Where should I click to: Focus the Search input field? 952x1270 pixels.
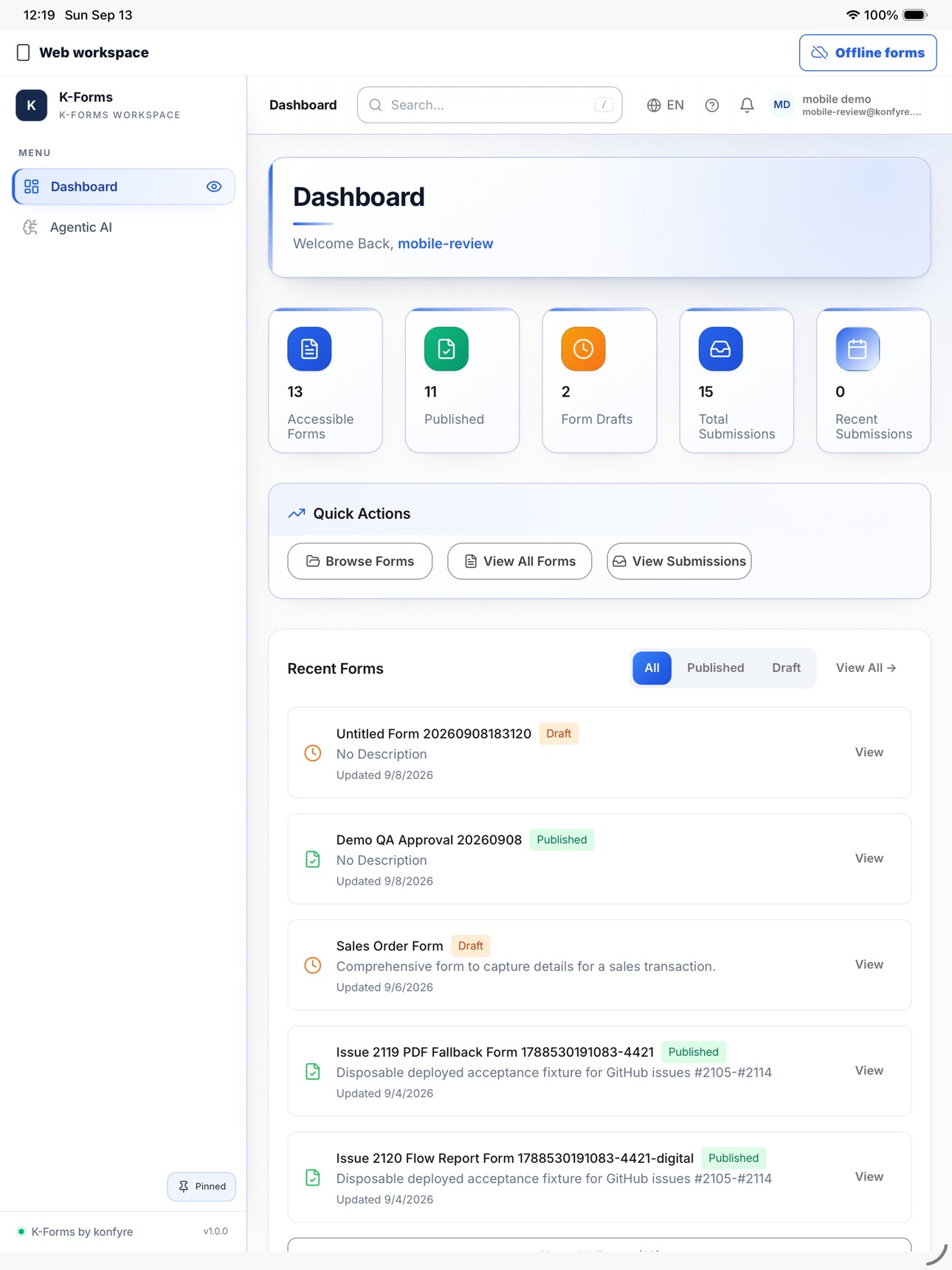[489, 105]
